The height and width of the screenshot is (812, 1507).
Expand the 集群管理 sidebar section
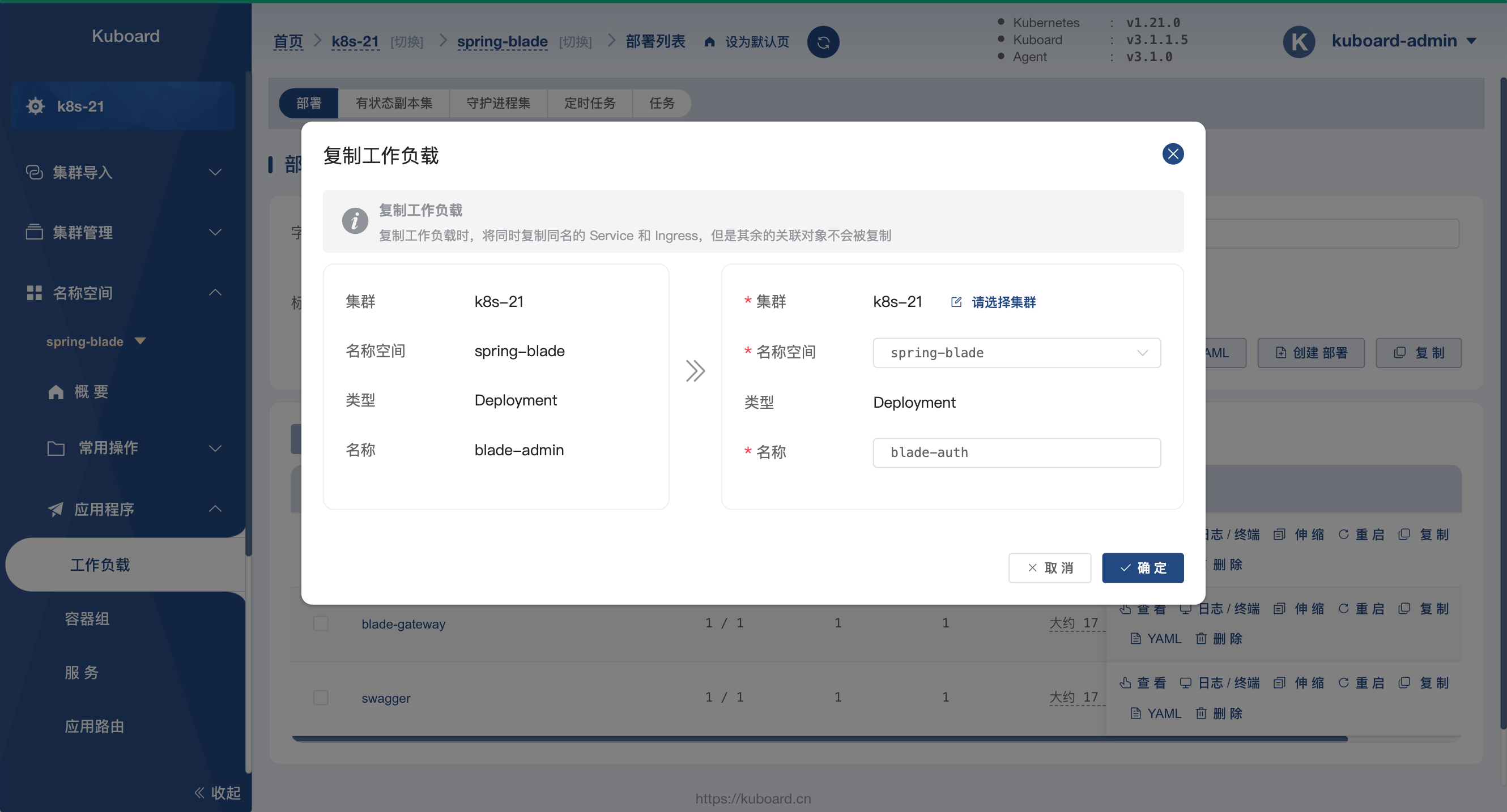(215, 232)
